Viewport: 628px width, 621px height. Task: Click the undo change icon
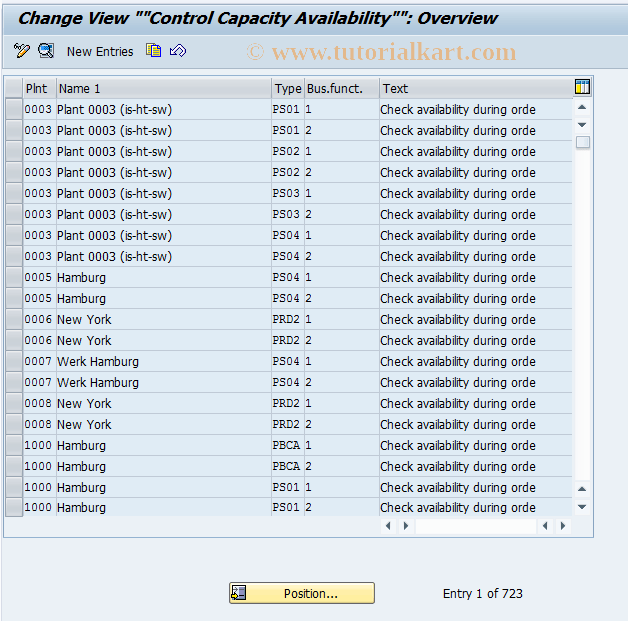click(178, 51)
